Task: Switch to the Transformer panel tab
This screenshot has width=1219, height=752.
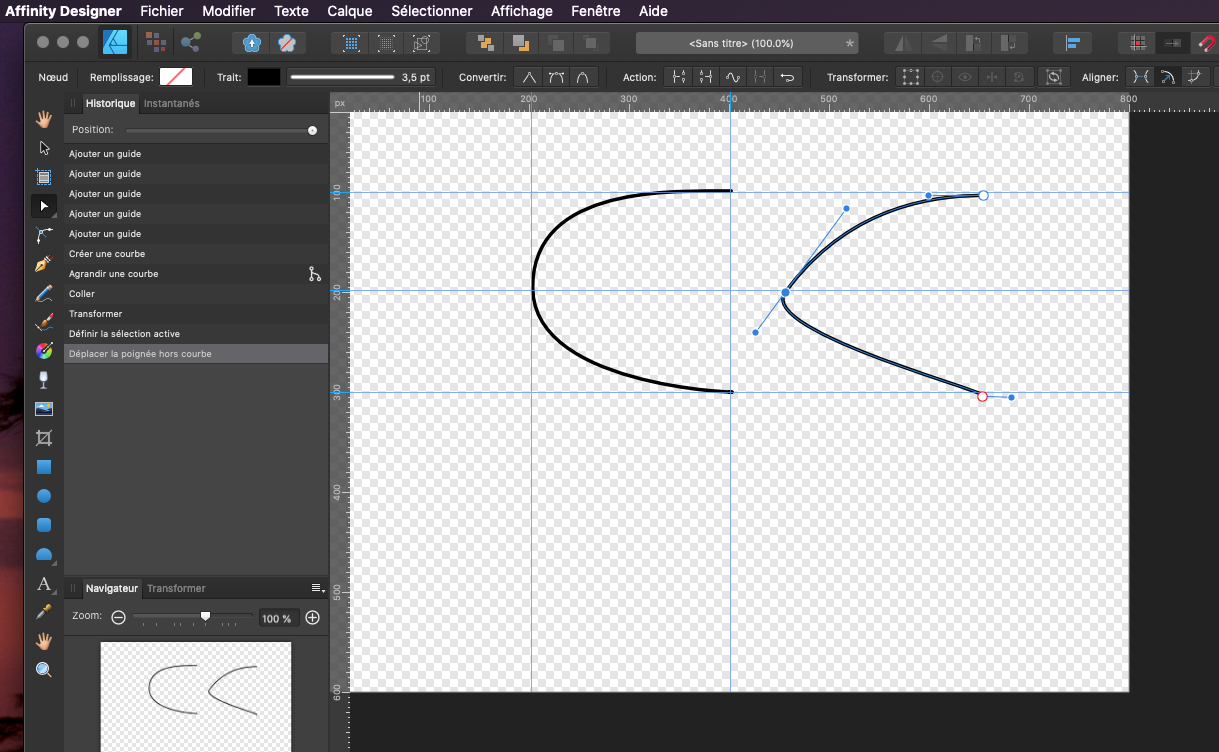Action: (x=176, y=588)
